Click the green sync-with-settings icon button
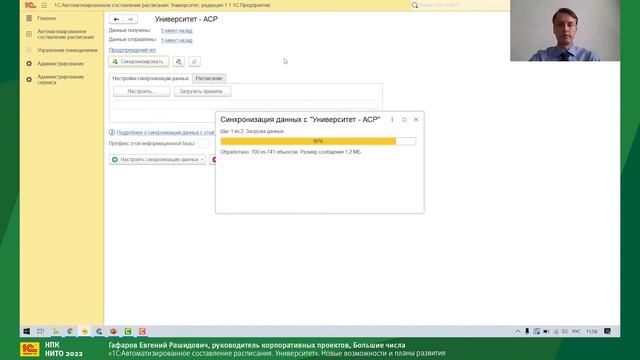 point(178,62)
